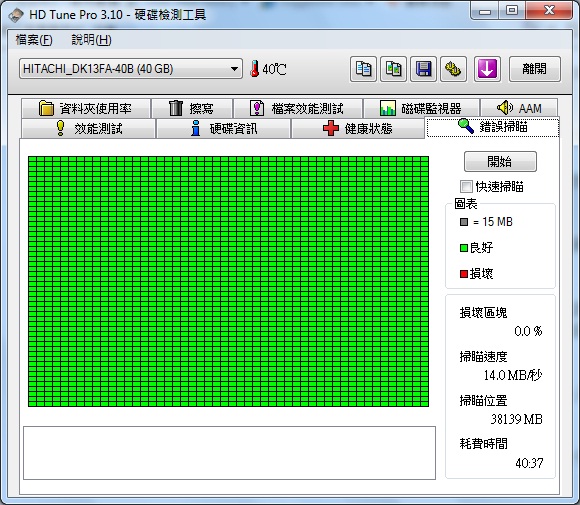
Task: Click the red 損壞 legend swatch
Action: 464,274
